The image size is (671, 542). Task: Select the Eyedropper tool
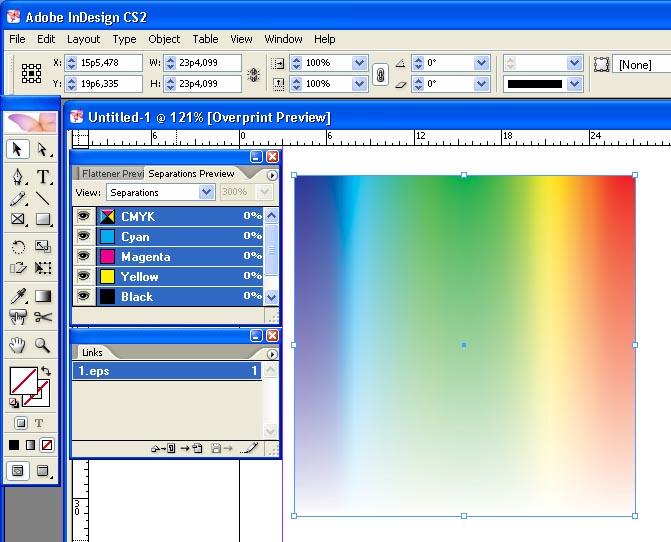pos(18,296)
